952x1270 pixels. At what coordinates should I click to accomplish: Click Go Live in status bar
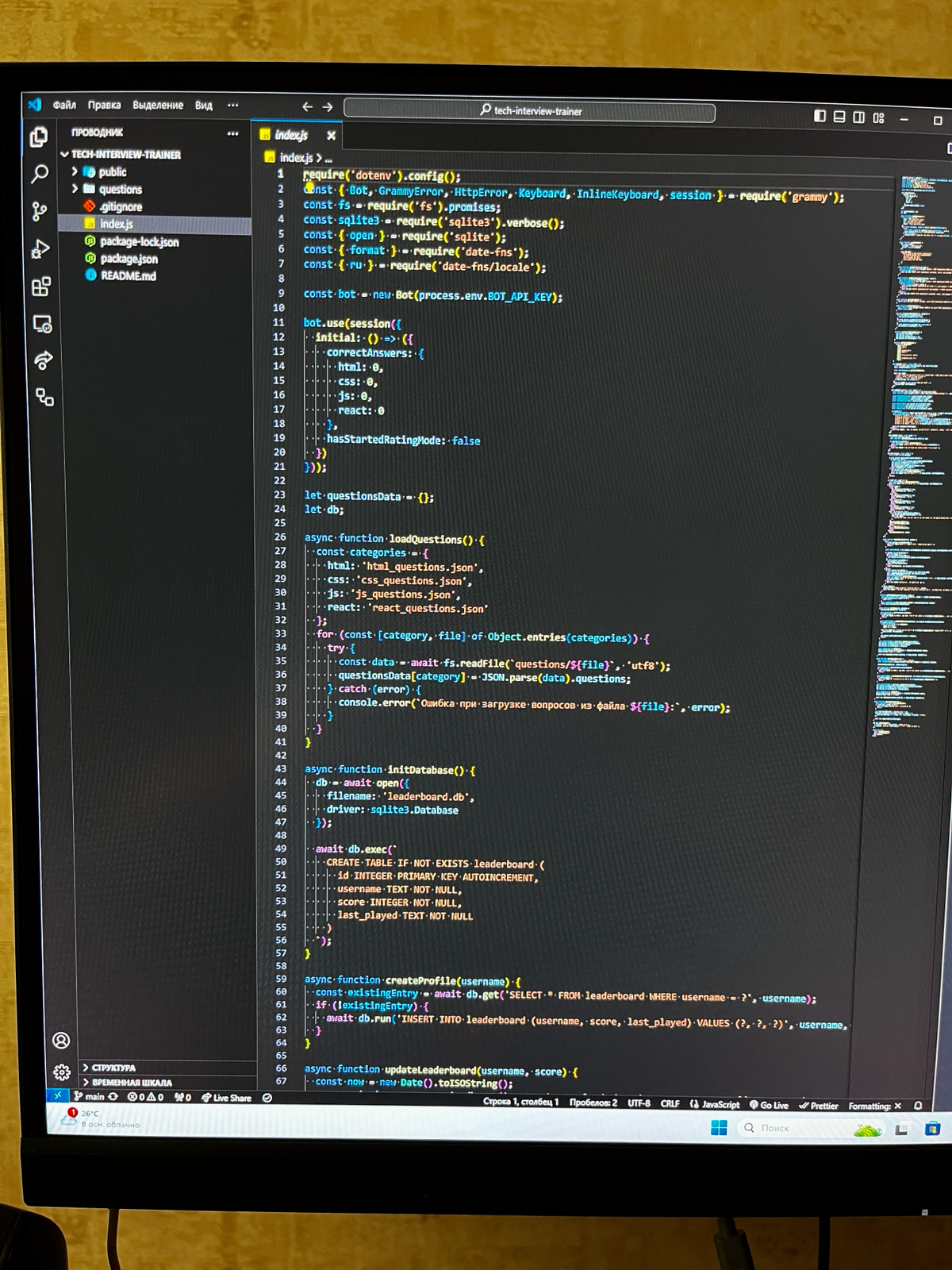(769, 1105)
